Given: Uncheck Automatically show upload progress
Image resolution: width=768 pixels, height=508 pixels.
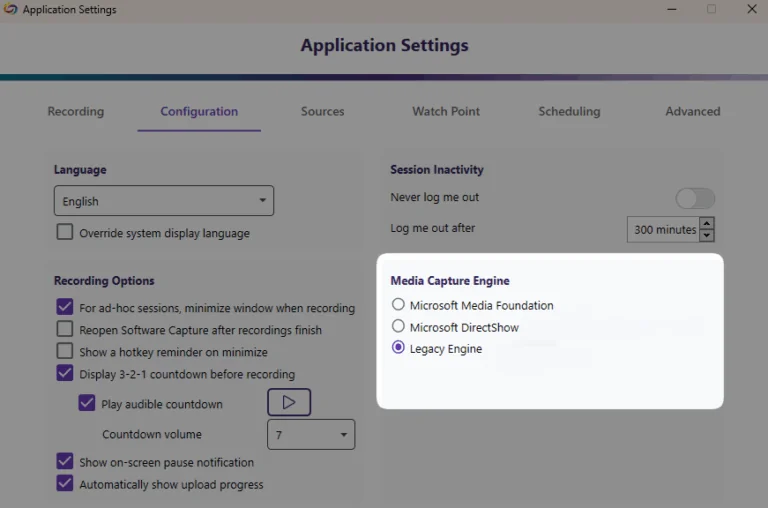Looking at the screenshot, I should click(65, 483).
